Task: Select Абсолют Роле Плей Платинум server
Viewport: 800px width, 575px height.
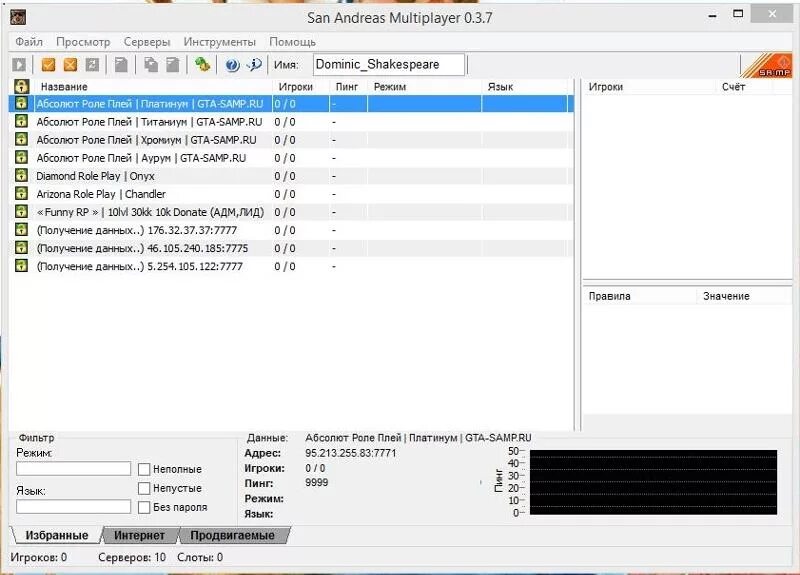Action: pos(291,104)
